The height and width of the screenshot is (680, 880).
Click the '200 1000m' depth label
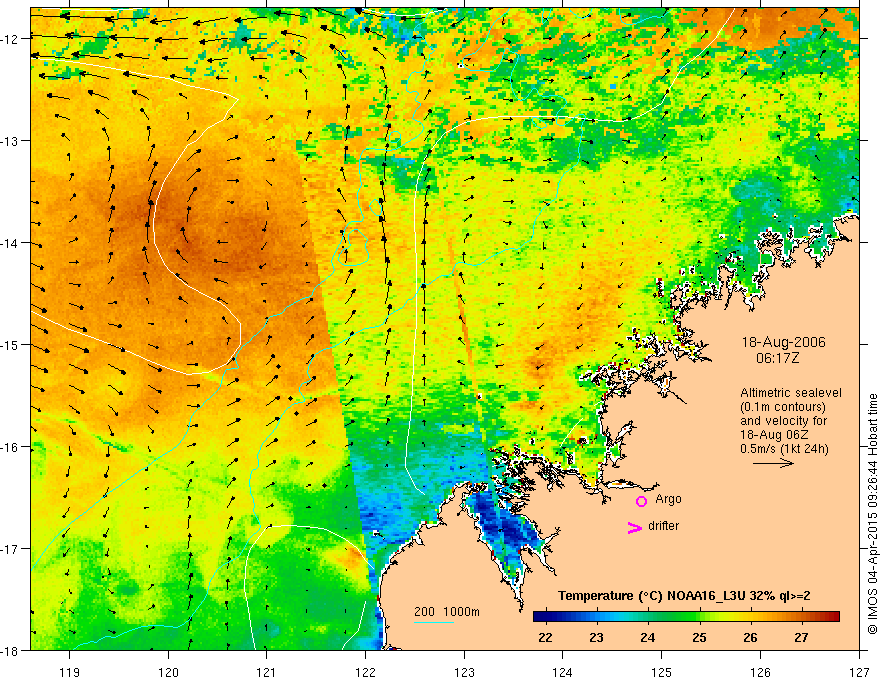447,612
